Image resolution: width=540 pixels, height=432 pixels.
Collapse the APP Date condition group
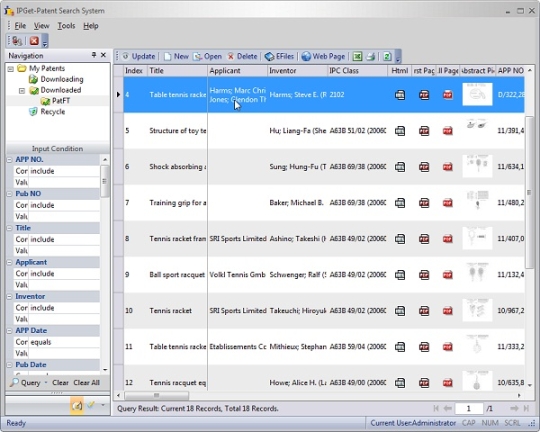coord(10,331)
